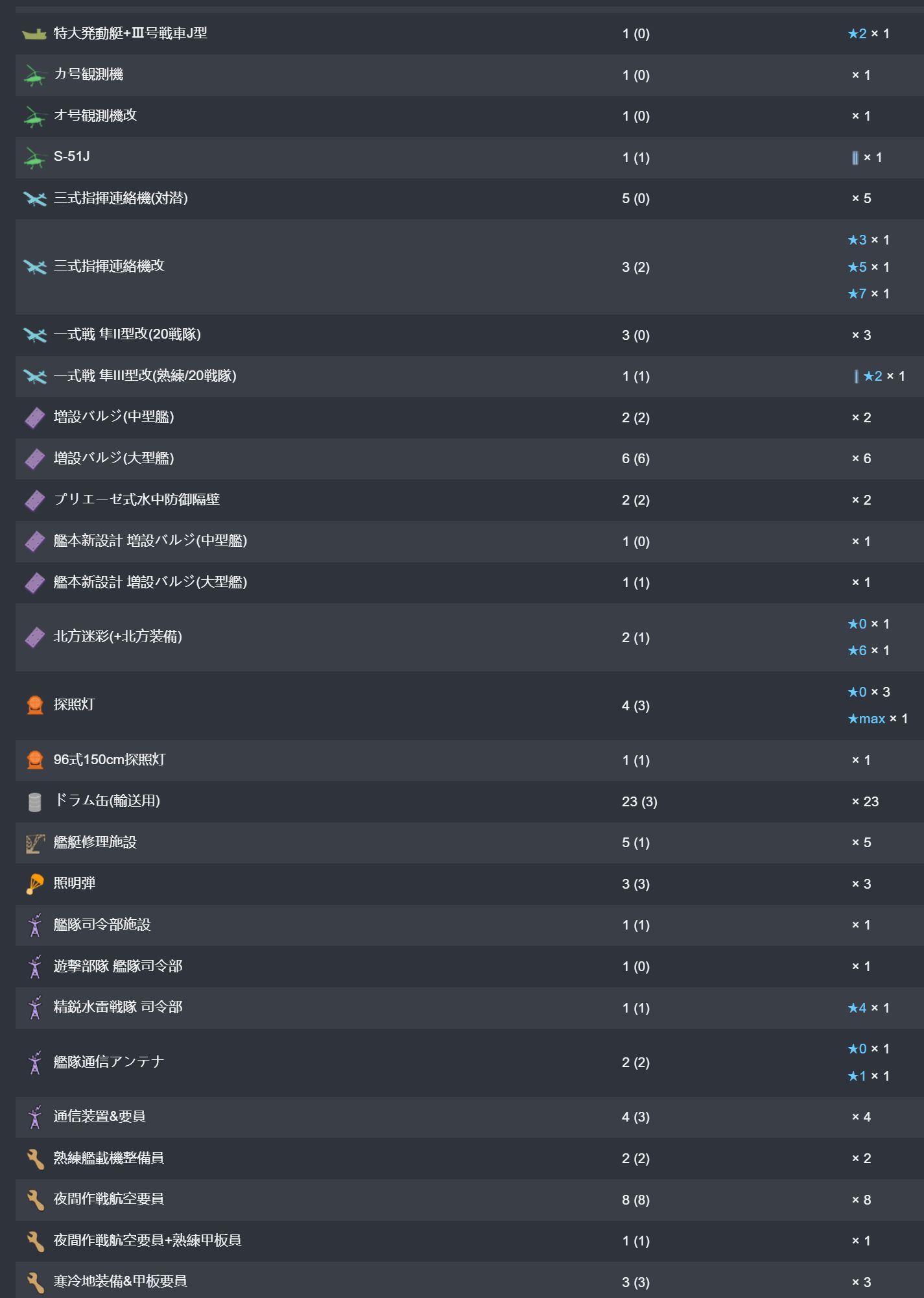This screenshot has height=1298, width=924.
Task: Click the 23 (3) count for ドラム缶
Action: [x=639, y=802]
